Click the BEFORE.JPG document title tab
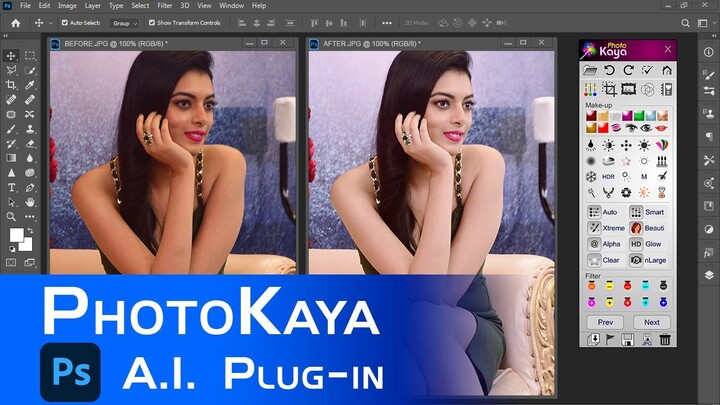The height and width of the screenshot is (405, 720). (x=116, y=43)
